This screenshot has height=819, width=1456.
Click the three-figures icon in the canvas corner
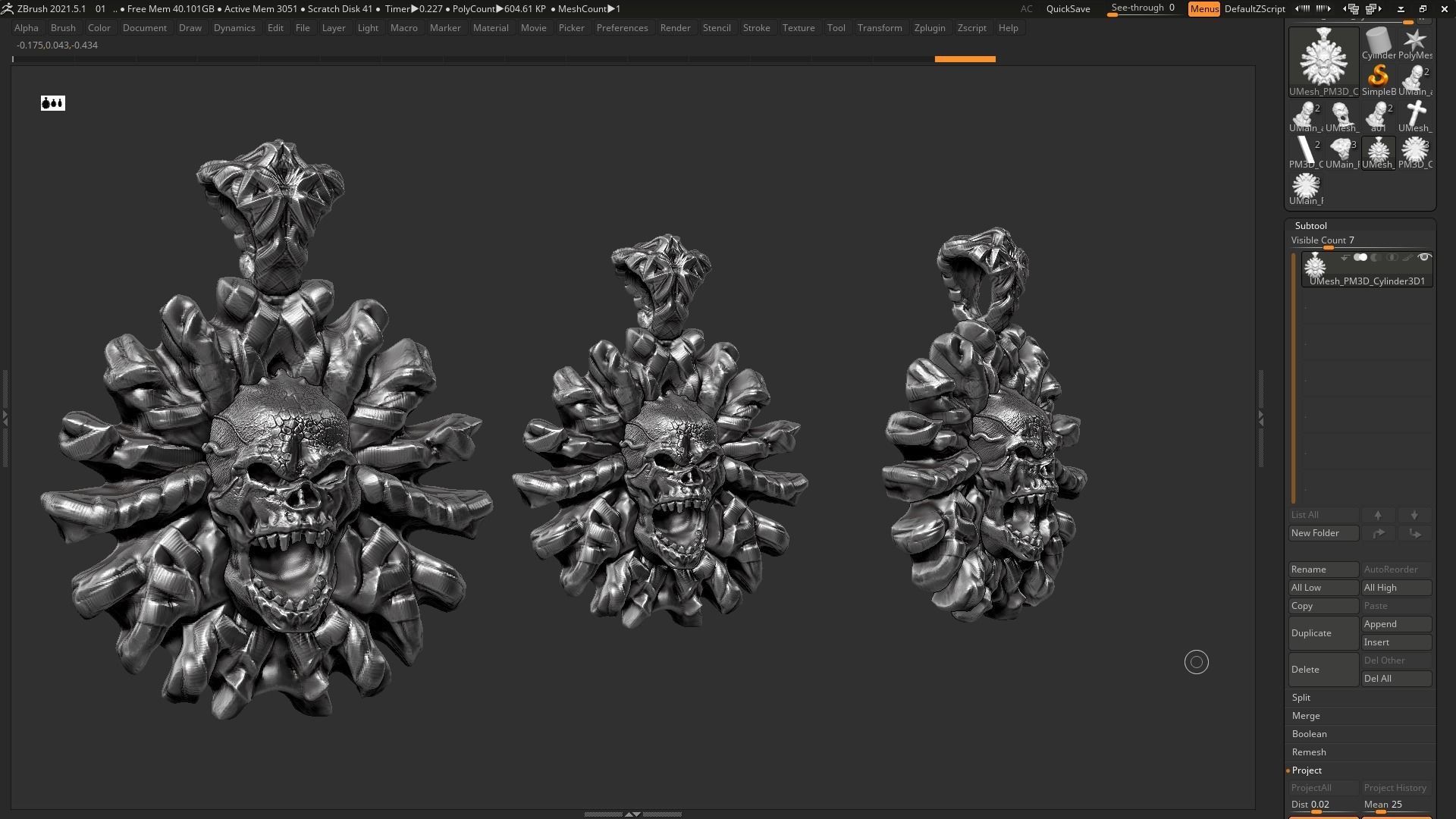pyautogui.click(x=53, y=103)
